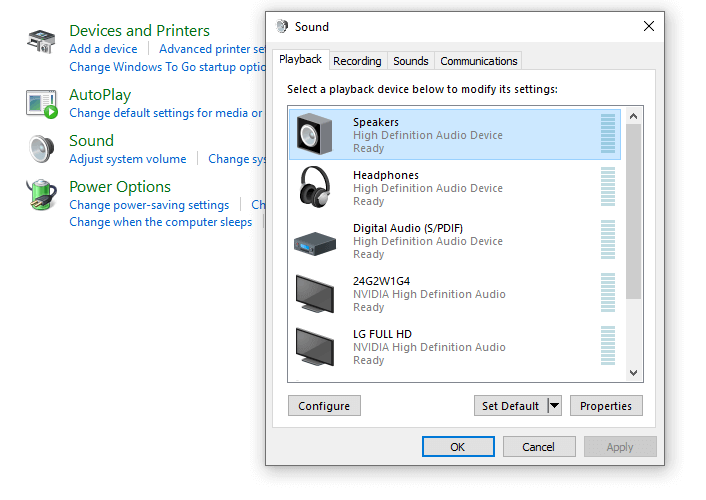Select the Headphones device icon

coord(315,187)
